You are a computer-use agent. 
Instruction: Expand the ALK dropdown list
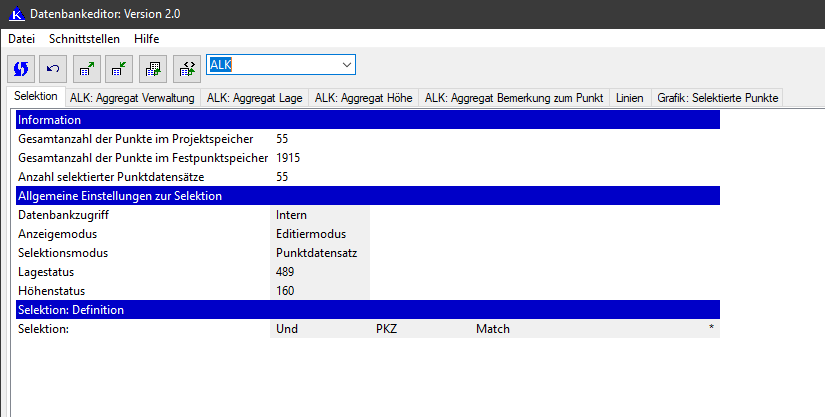(x=346, y=65)
